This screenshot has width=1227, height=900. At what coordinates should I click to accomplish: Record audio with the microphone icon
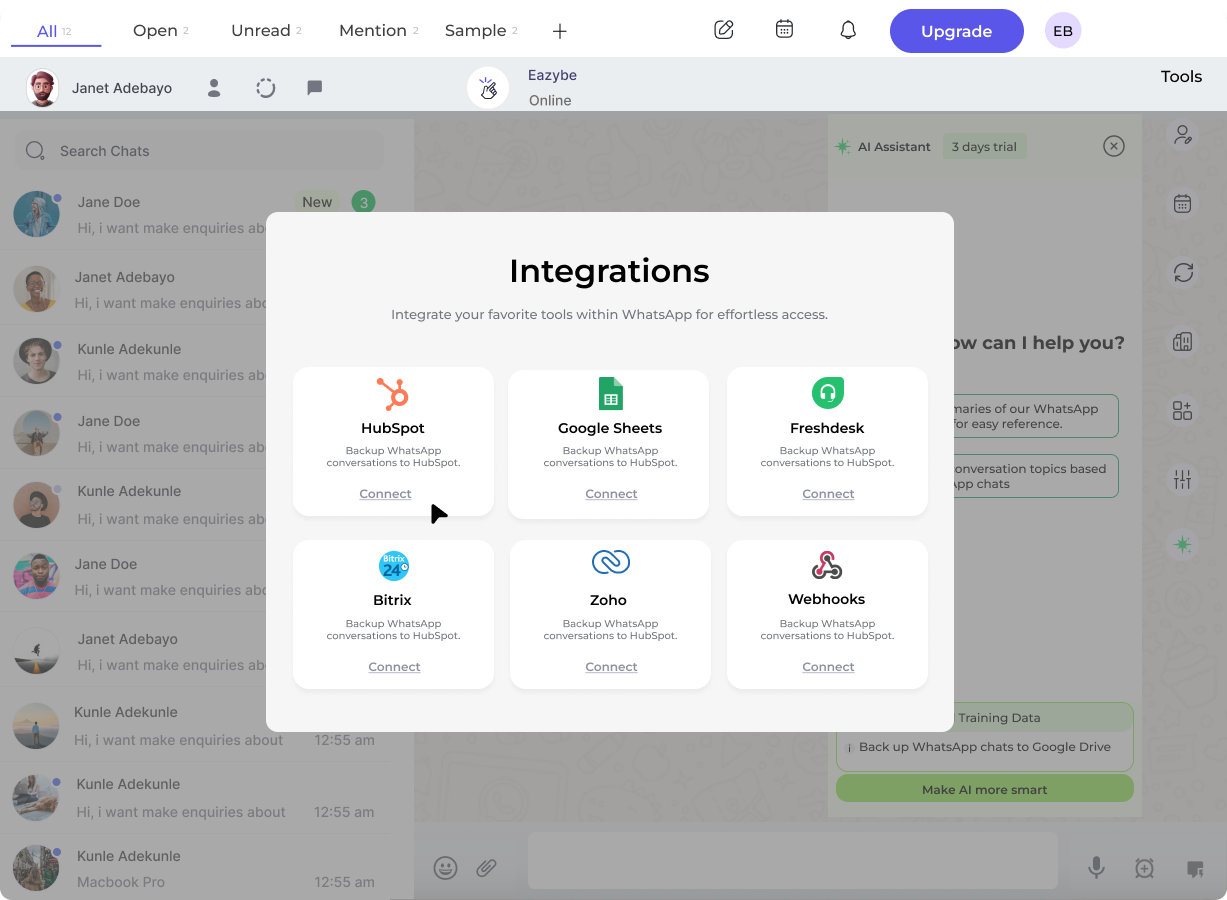tap(1096, 868)
